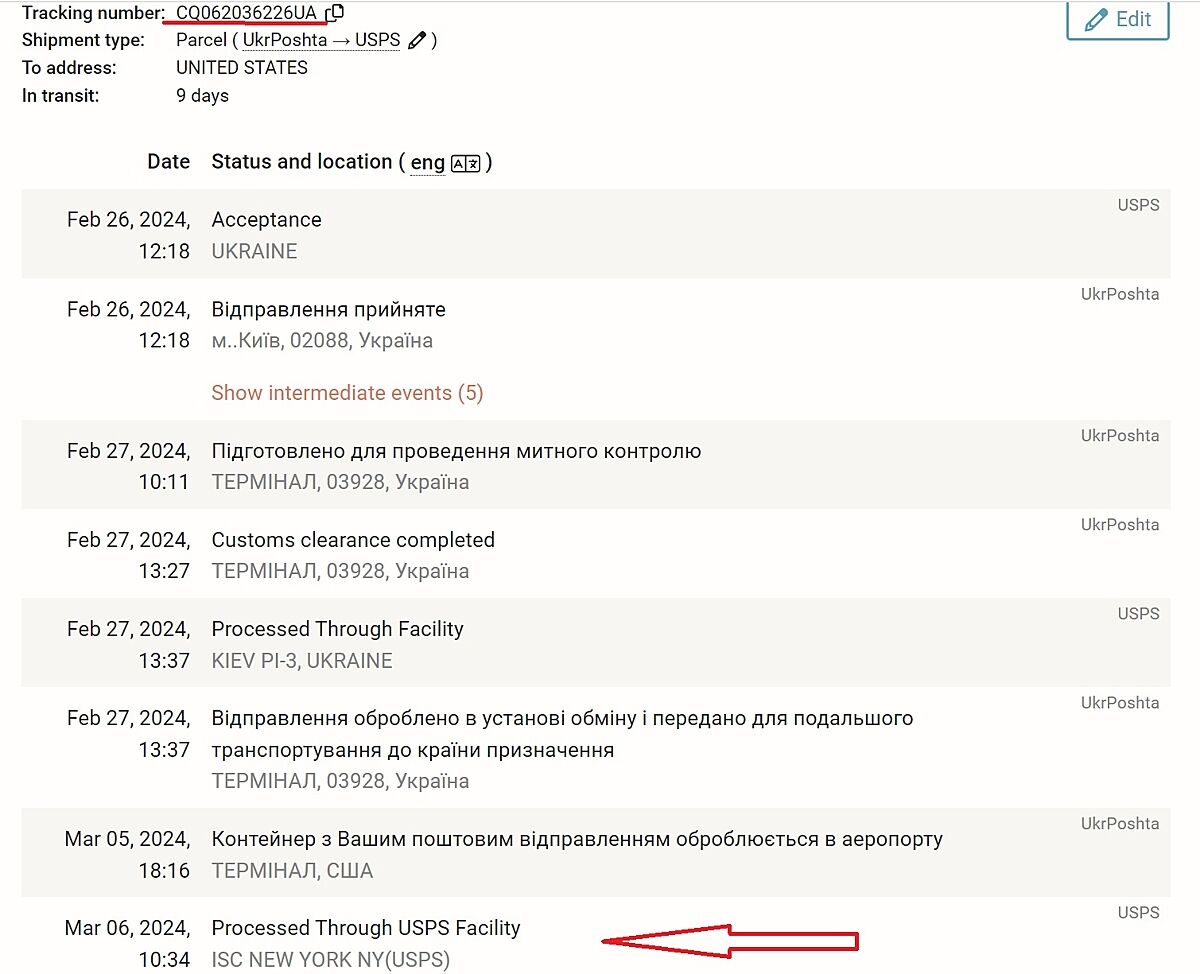1200x974 pixels.
Task: Click USPS carrier label in Acceptance row
Action: [1138, 205]
